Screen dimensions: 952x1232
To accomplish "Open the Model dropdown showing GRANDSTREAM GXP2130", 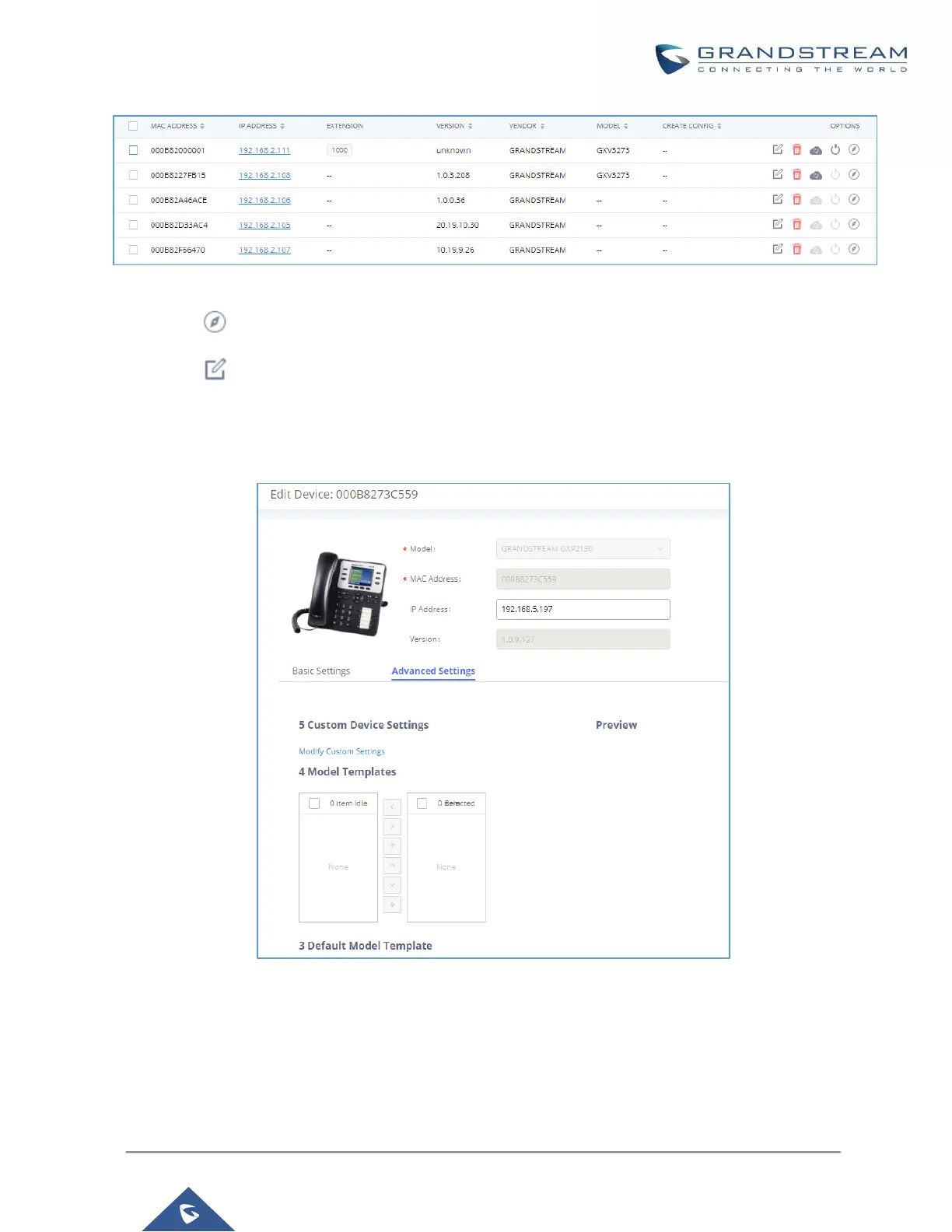I will [x=583, y=549].
